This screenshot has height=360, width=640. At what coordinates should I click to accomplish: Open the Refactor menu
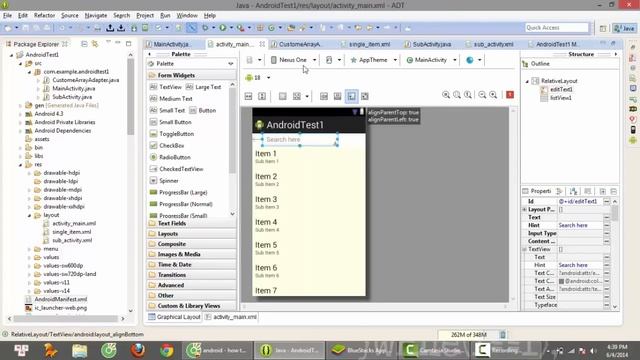tap(44, 16)
